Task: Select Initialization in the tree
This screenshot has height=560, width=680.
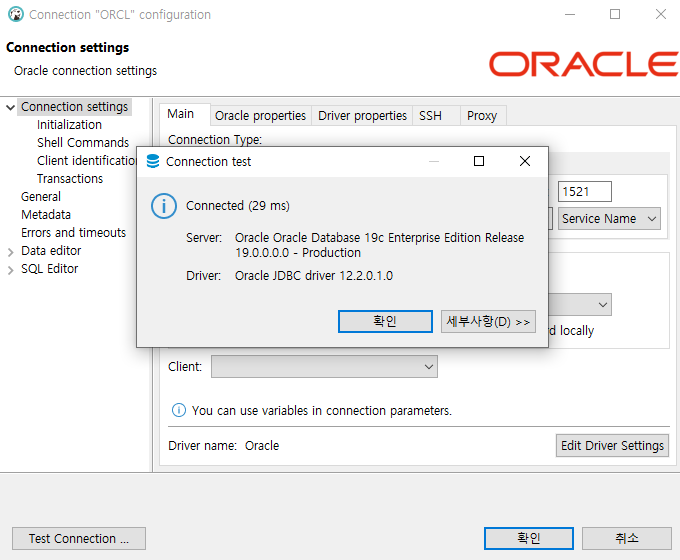Action: (69, 125)
